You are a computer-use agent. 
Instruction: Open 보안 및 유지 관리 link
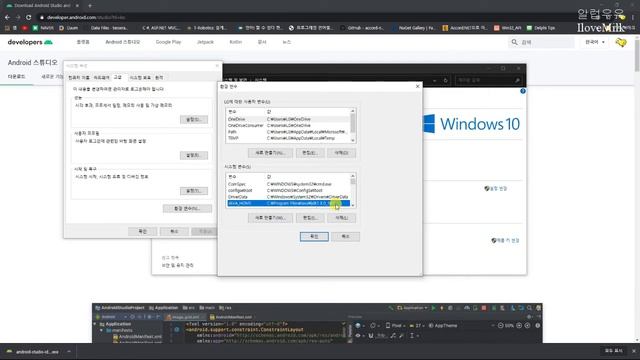[x=178, y=265]
